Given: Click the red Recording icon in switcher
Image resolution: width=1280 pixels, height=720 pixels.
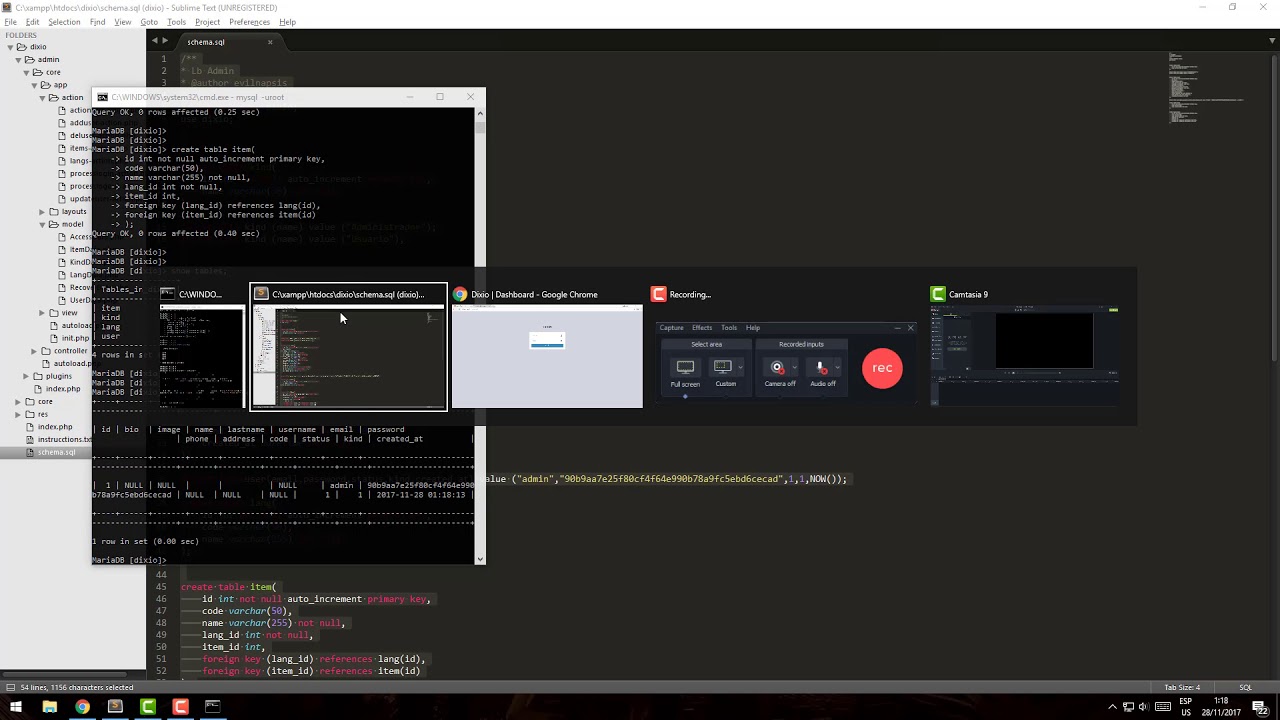Looking at the screenshot, I should point(658,294).
